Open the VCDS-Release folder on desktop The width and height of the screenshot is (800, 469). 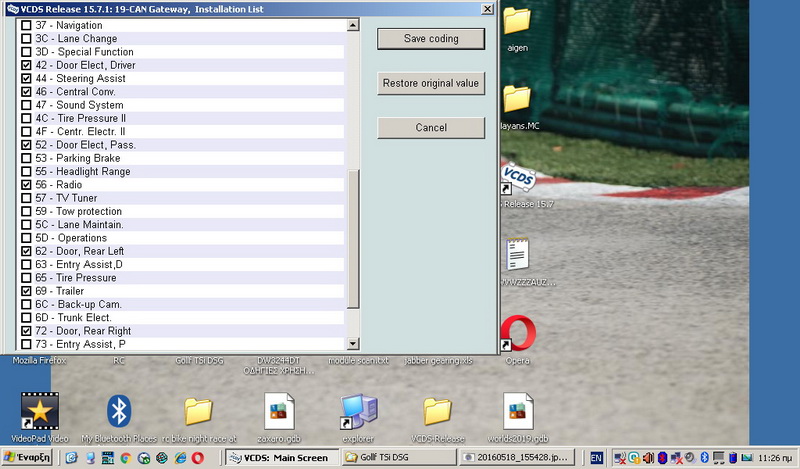[437, 411]
